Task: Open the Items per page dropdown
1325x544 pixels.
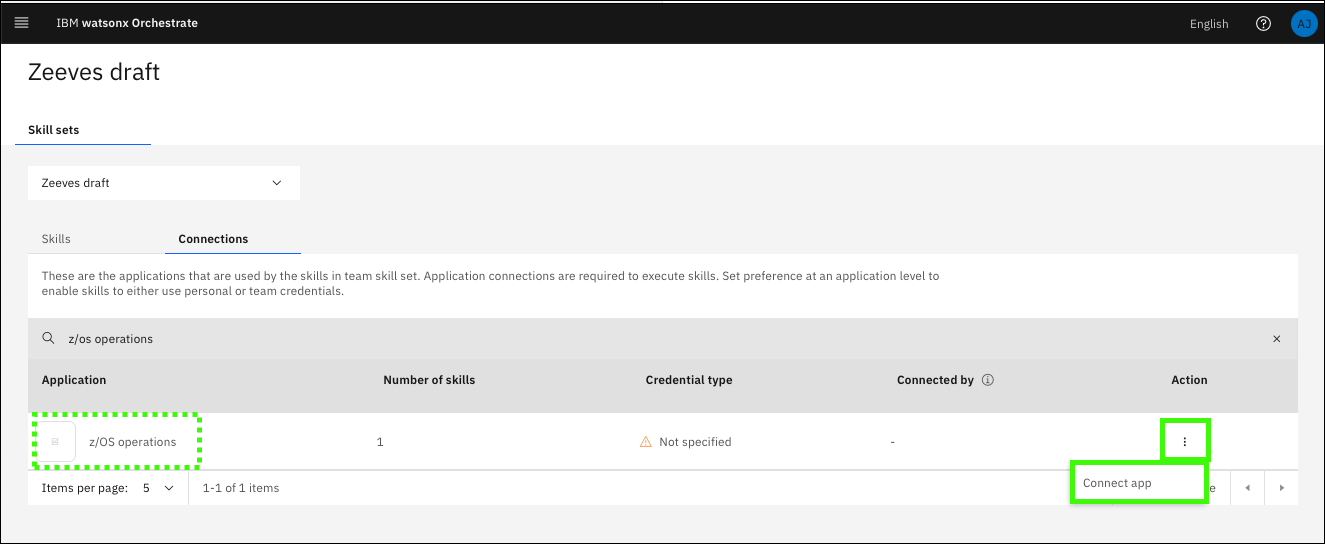Action: tap(157, 488)
